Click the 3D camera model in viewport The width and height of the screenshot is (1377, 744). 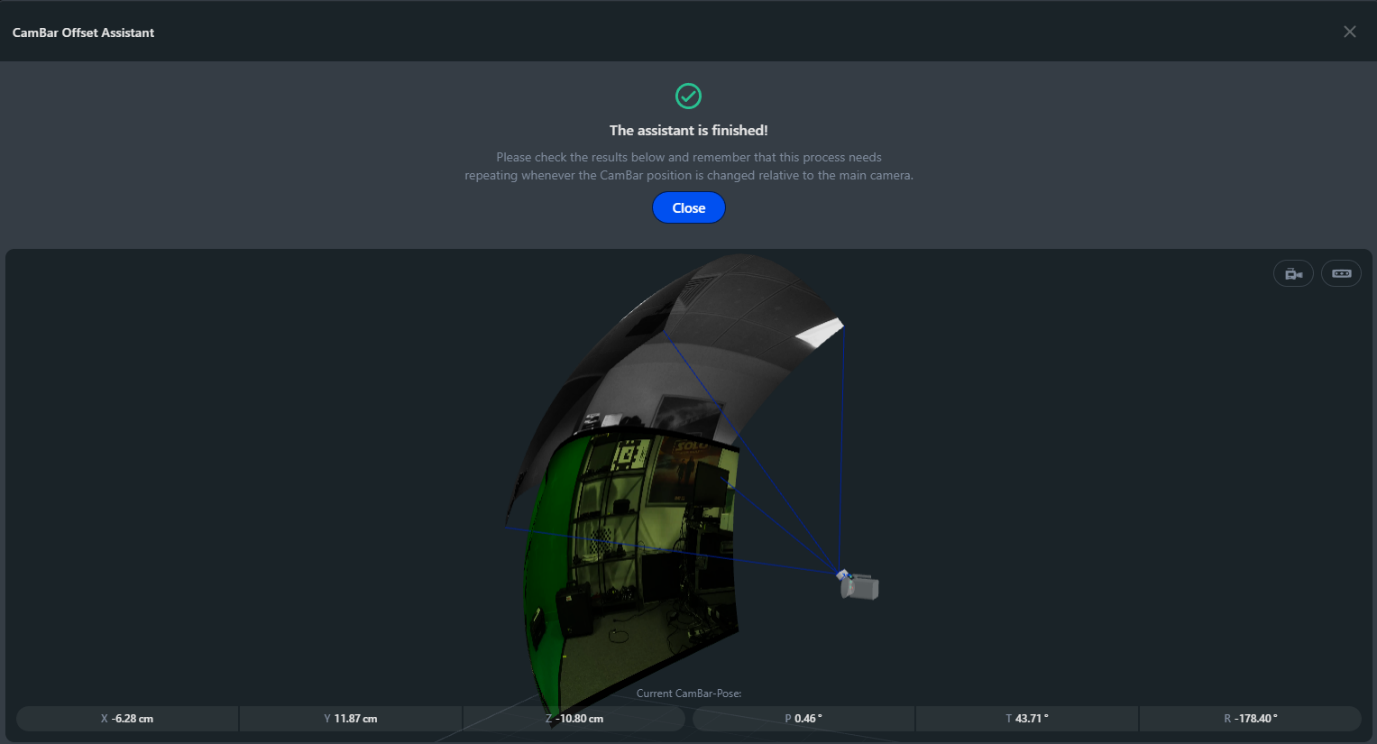(859, 586)
